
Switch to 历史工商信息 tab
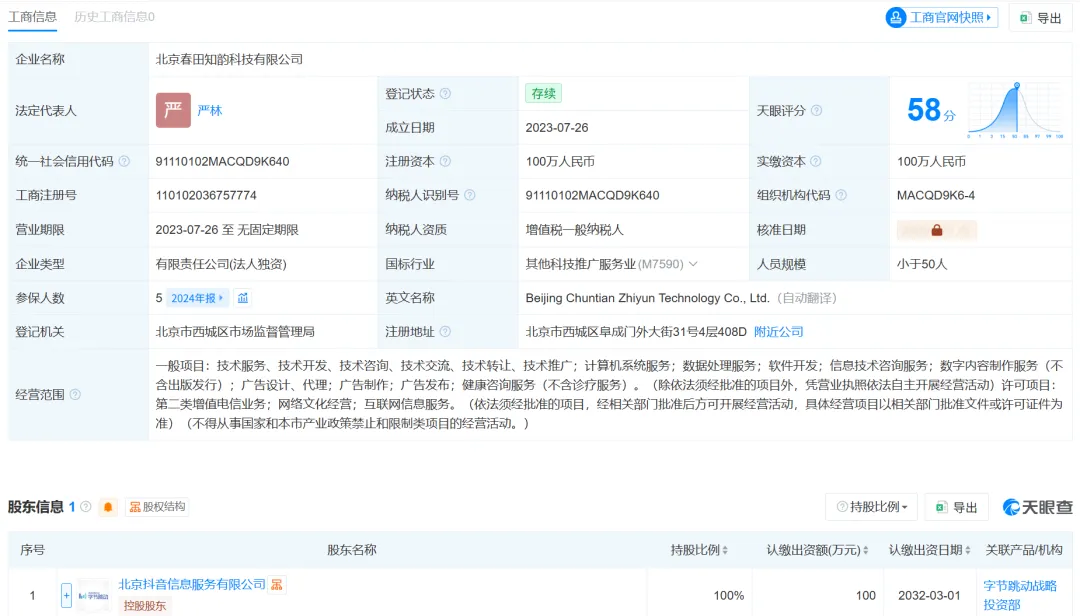coord(114,17)
